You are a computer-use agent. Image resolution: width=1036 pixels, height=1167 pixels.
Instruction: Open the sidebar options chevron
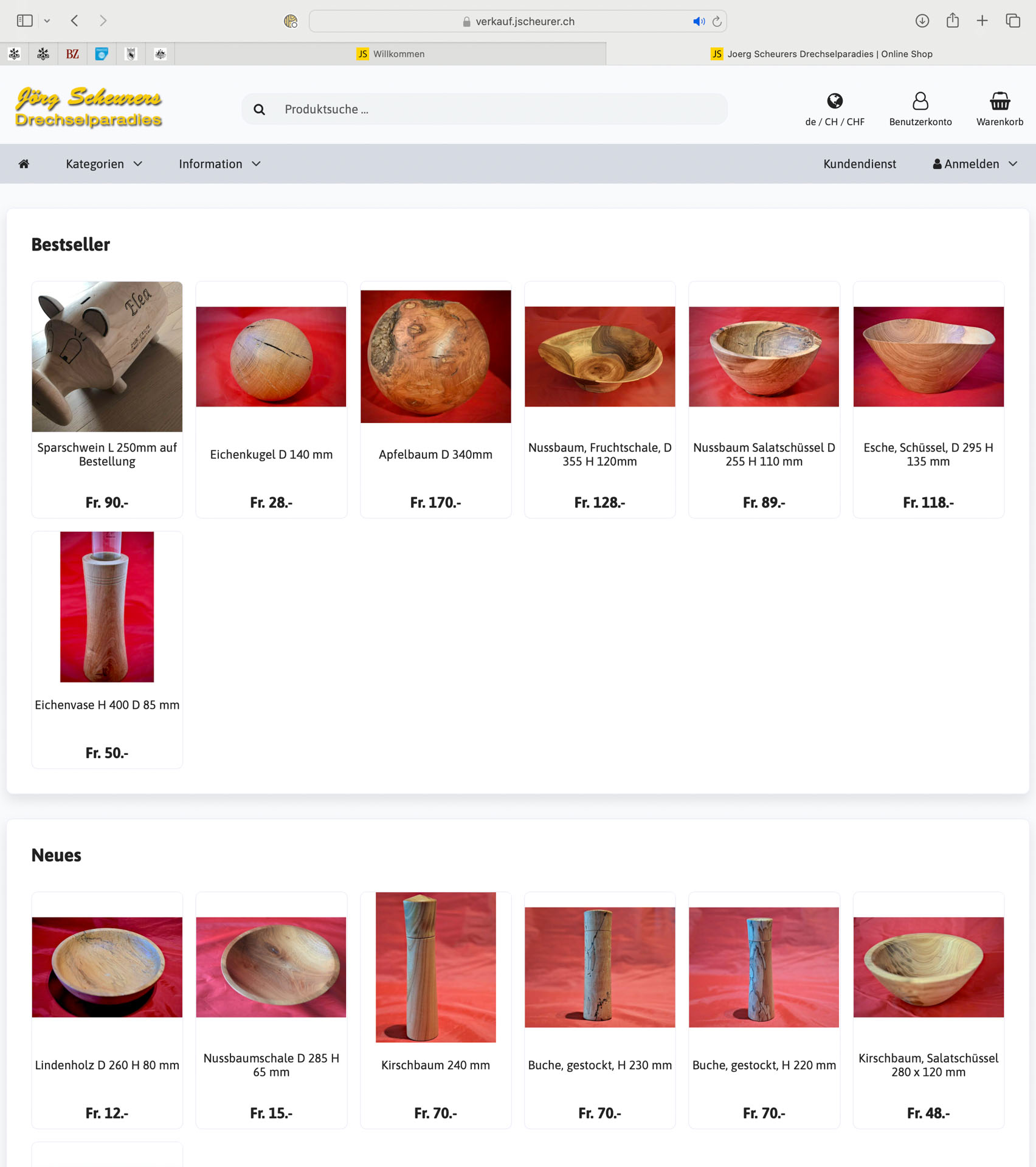47,21
